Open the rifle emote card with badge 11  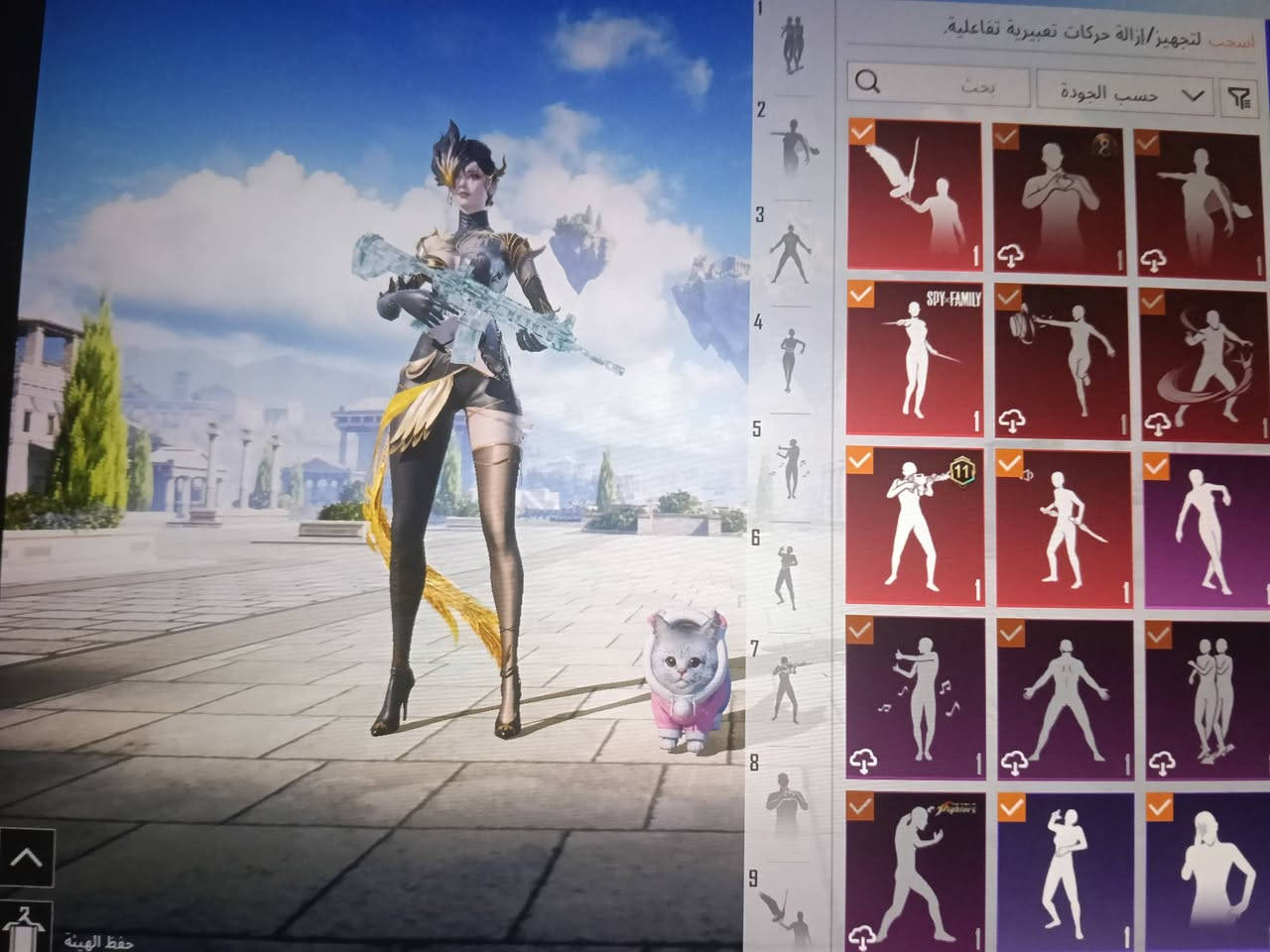point(915,527)
